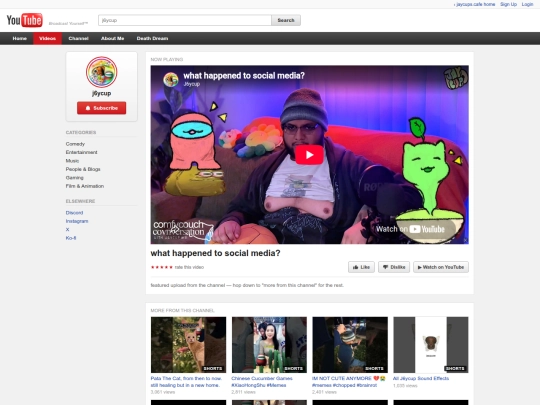Select the People & Blogs category
Viewport: 540px width, 405px height.
(83, 169)
